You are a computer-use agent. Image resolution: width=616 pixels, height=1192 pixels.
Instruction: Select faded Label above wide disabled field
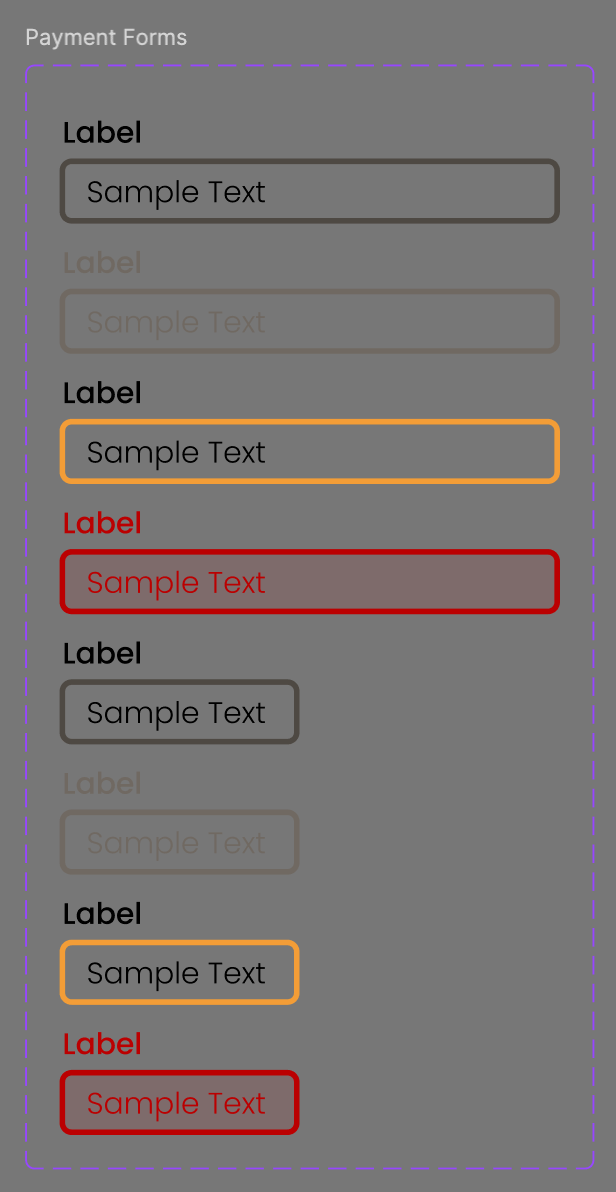(x=102, y=263)
